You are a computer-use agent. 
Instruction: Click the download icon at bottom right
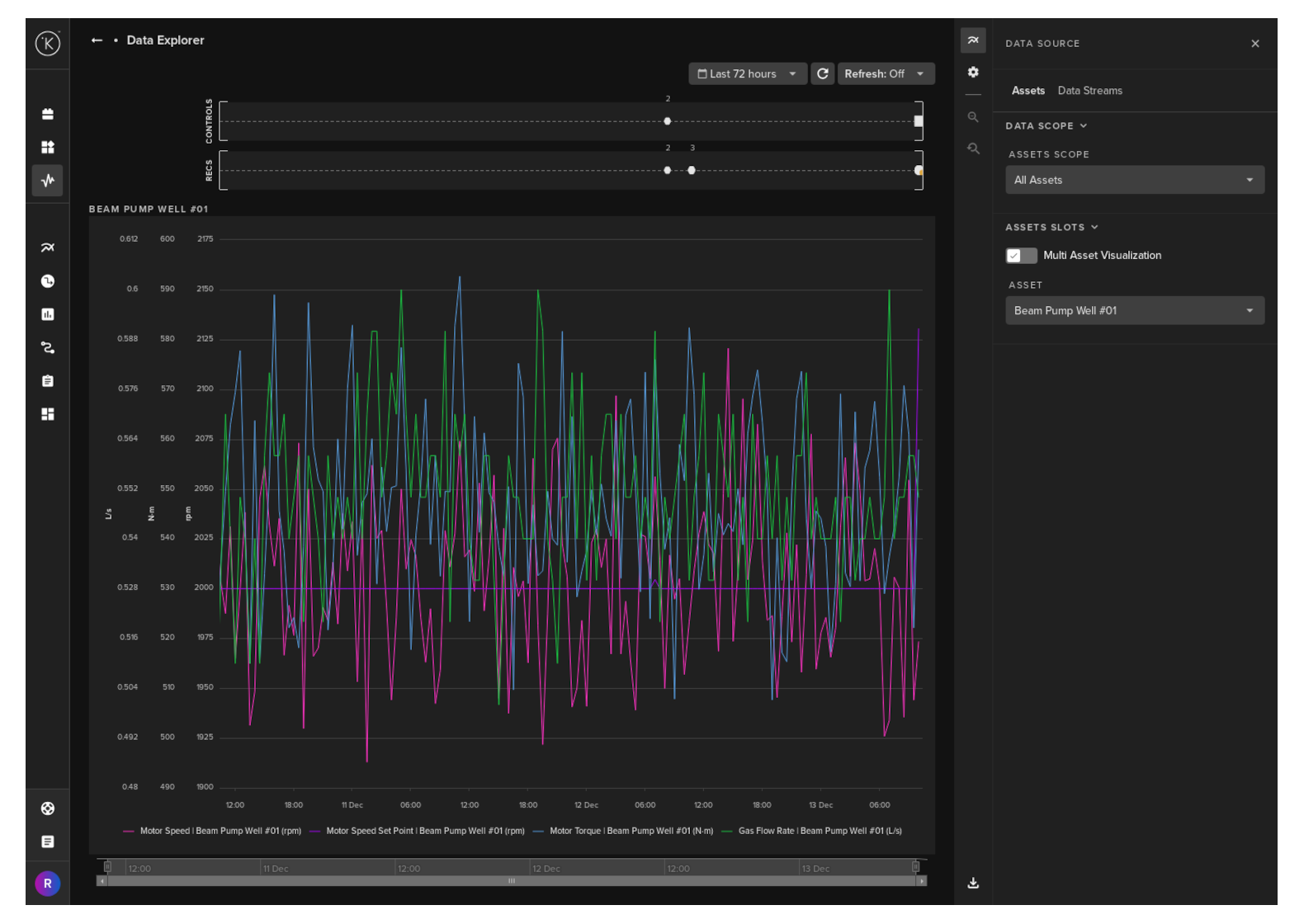tap(973, 883)
